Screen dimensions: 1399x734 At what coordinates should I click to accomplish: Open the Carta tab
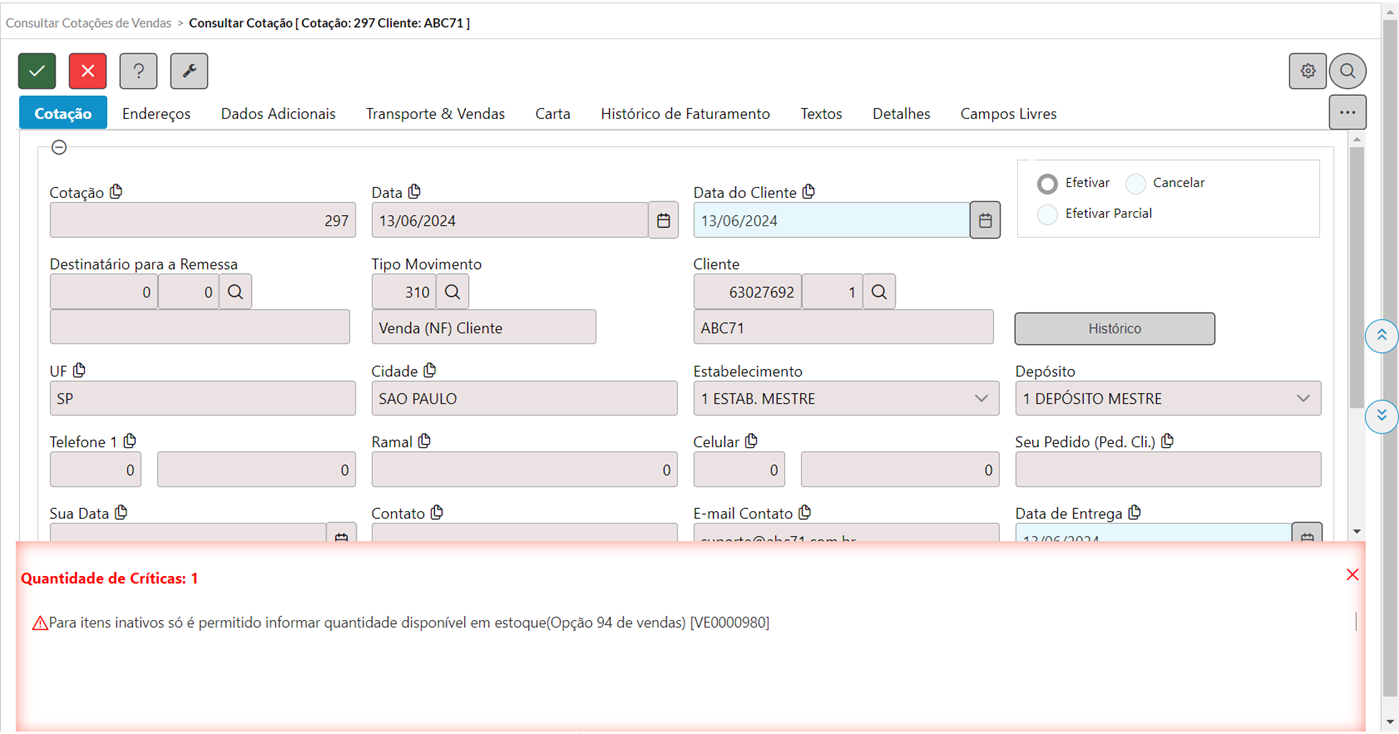tap(553, 114)
